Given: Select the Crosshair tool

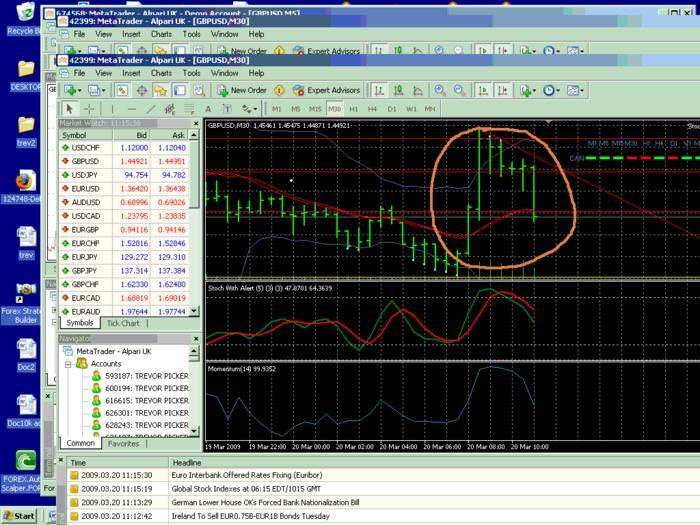Looking at the screenshot, I should click(x=89, y=108).
